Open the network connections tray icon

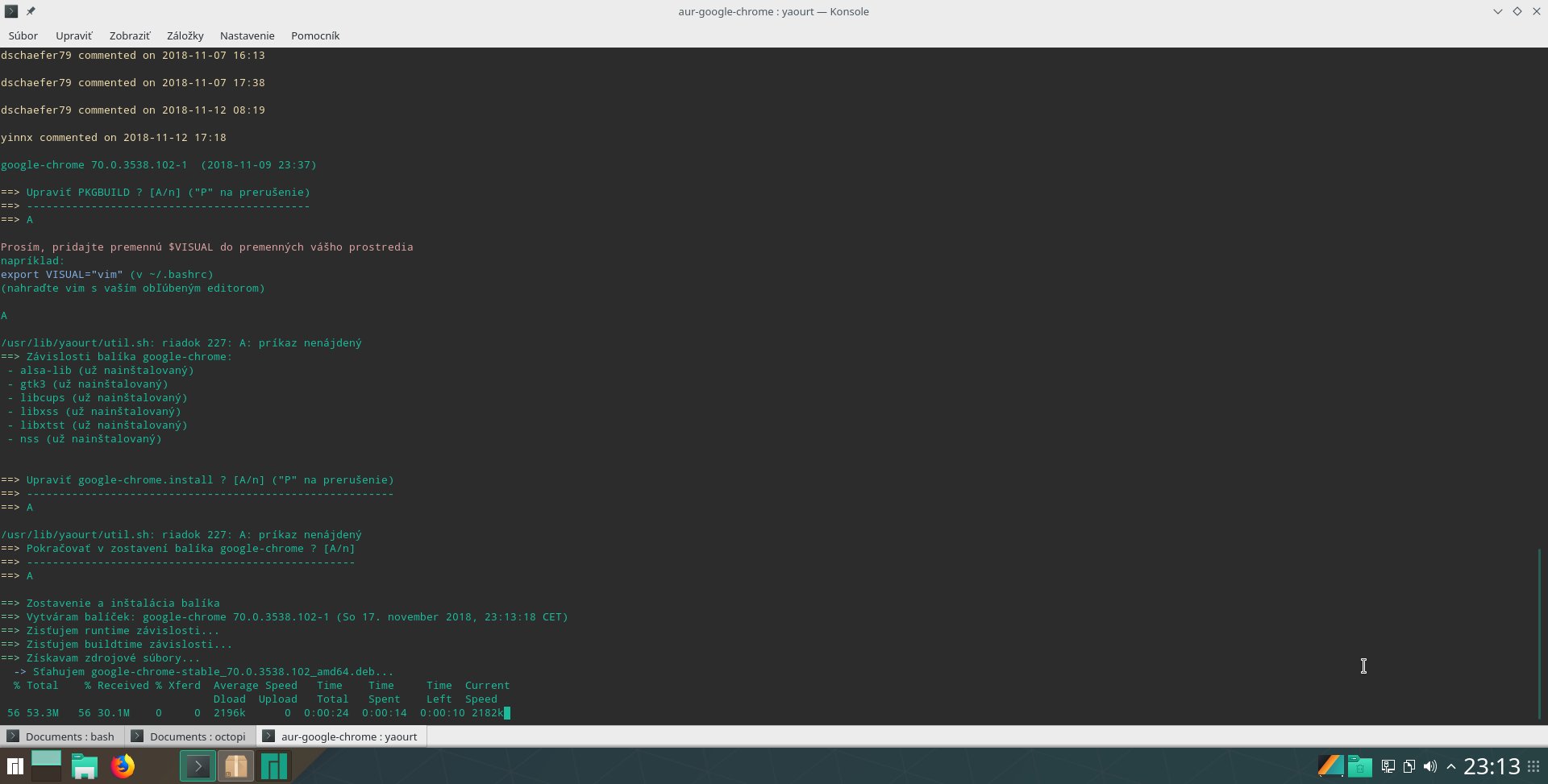tap(1388, 766)
